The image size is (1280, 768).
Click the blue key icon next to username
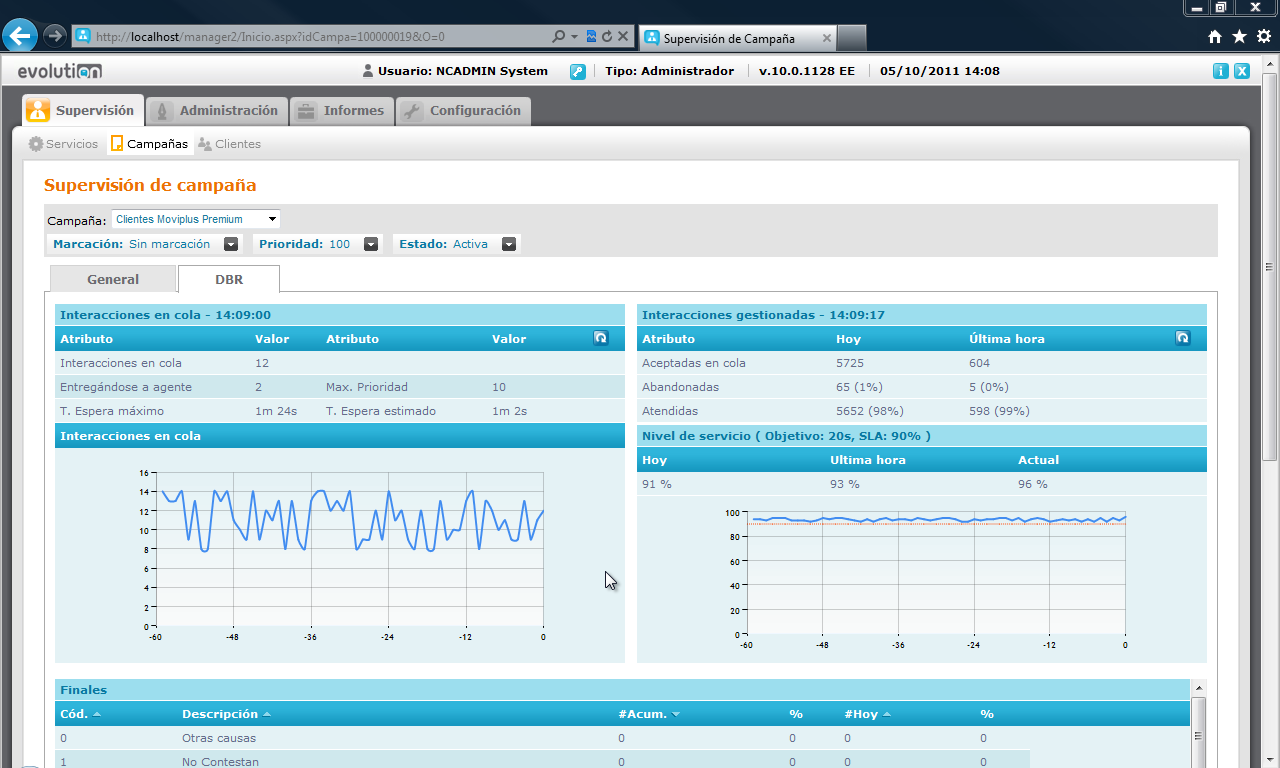pos(578,71)
